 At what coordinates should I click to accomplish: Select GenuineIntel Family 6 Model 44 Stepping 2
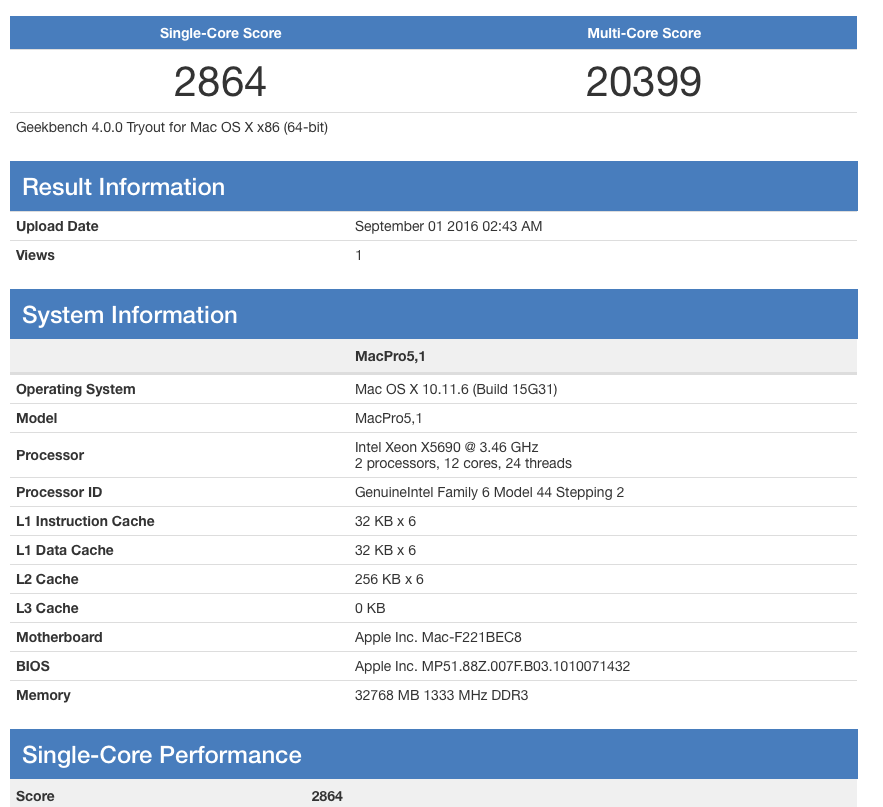pos(489,492)
